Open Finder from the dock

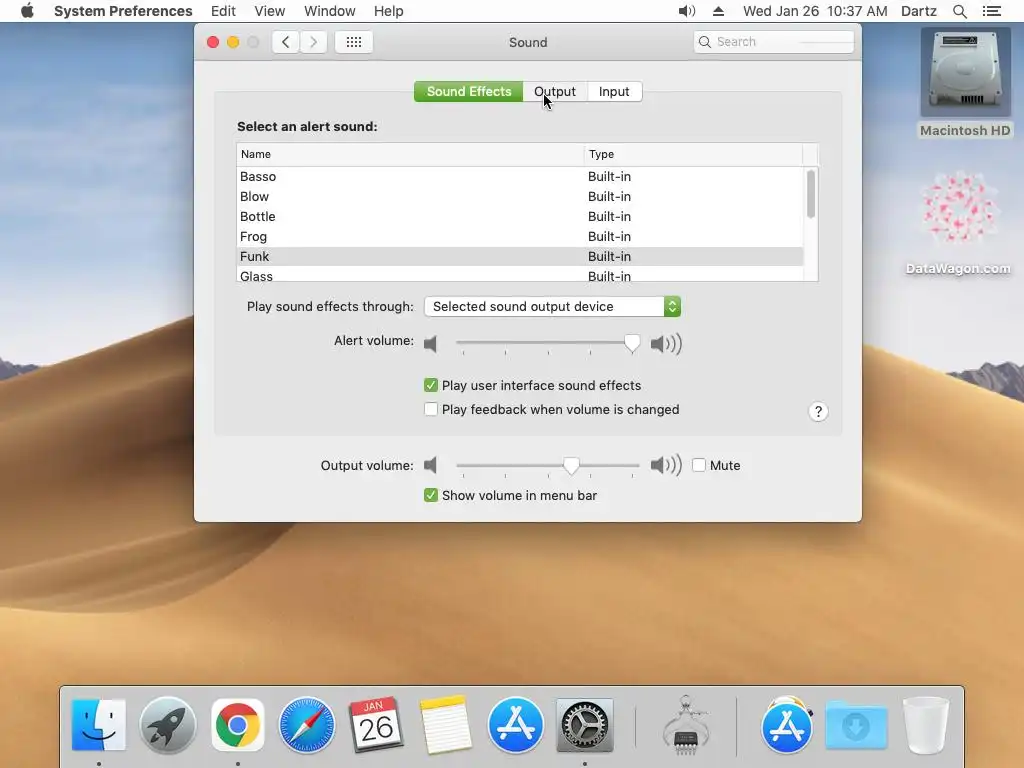coord(99,725)
